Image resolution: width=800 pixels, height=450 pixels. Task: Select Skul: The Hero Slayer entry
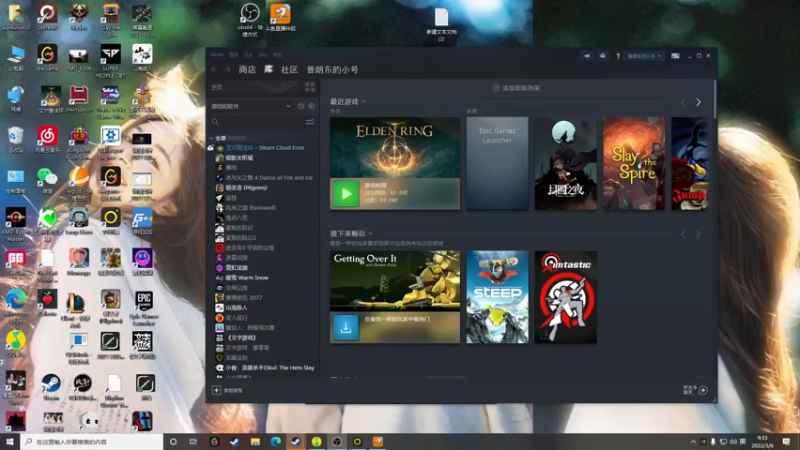tap(265, 367)
